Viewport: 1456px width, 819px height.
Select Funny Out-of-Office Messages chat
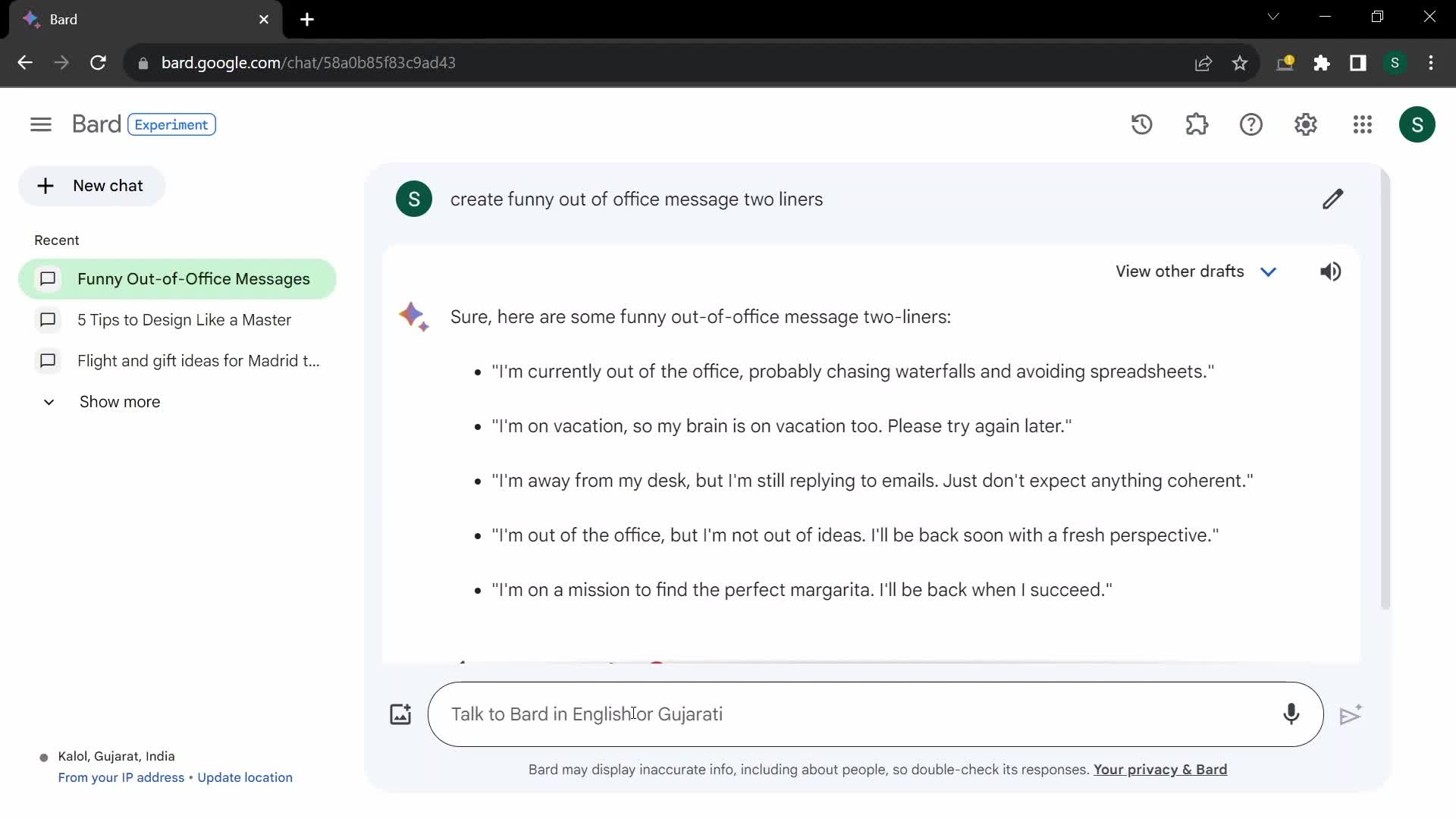[194, 279]
